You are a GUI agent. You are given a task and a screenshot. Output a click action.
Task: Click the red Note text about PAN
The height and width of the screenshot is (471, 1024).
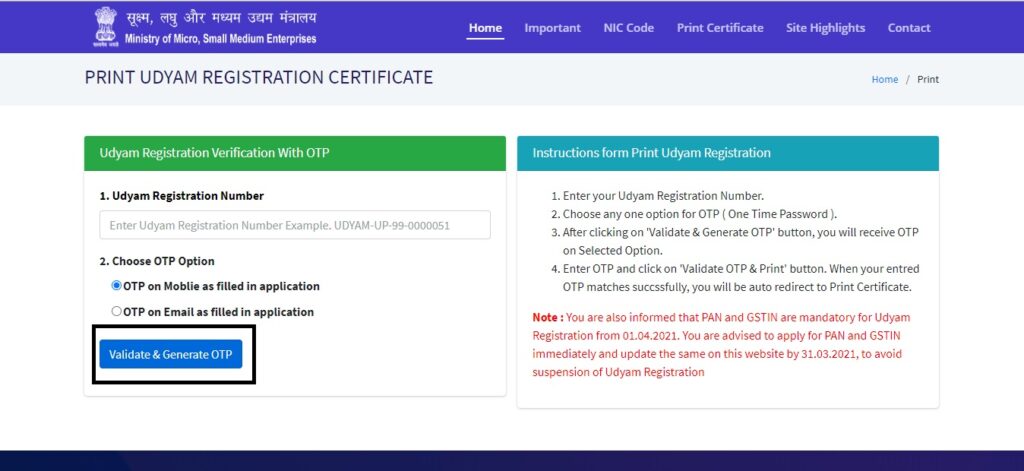pos(722,344)
